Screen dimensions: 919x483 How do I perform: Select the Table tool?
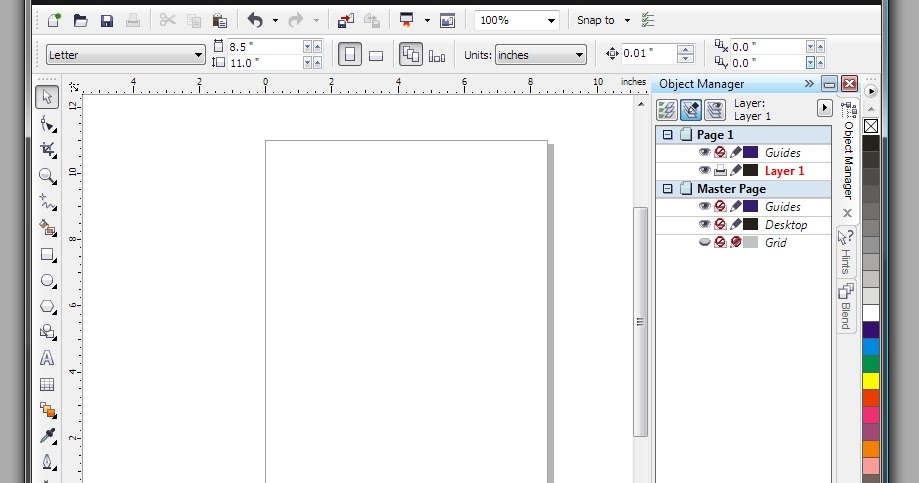pyautogui.click(x=47, y=385)
